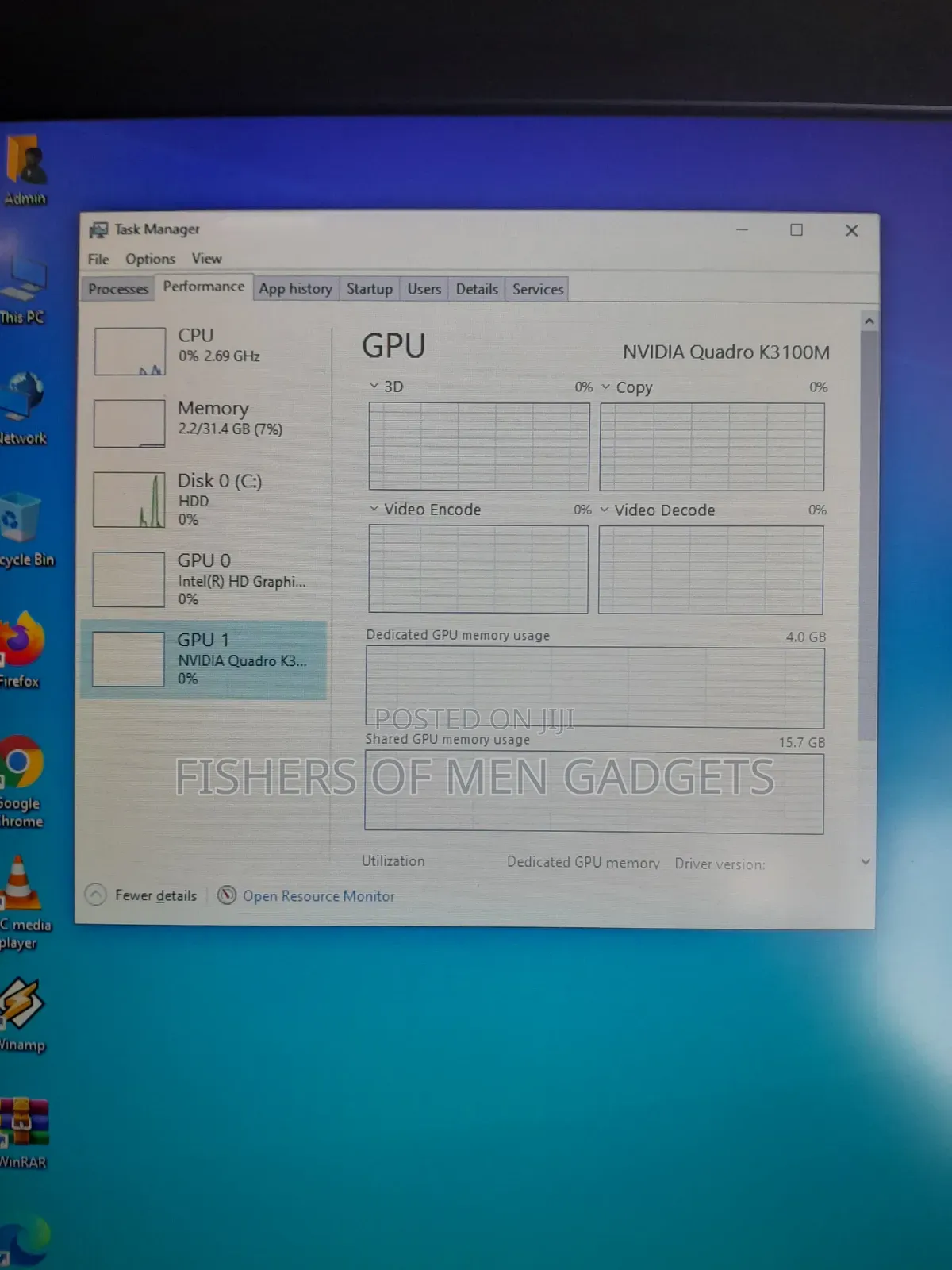
Task: Click the 4.0 GB dedicated memory value
Action: (x=806, y=637)
